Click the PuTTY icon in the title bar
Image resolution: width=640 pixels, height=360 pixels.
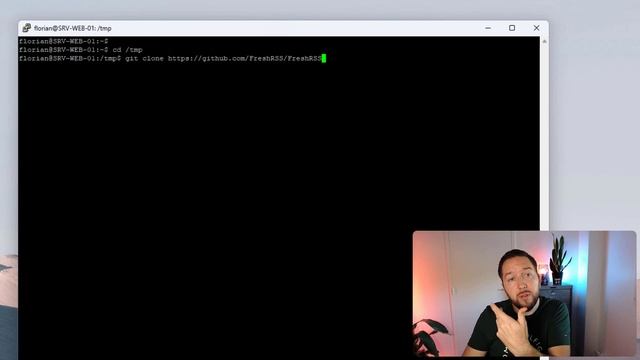27,28
